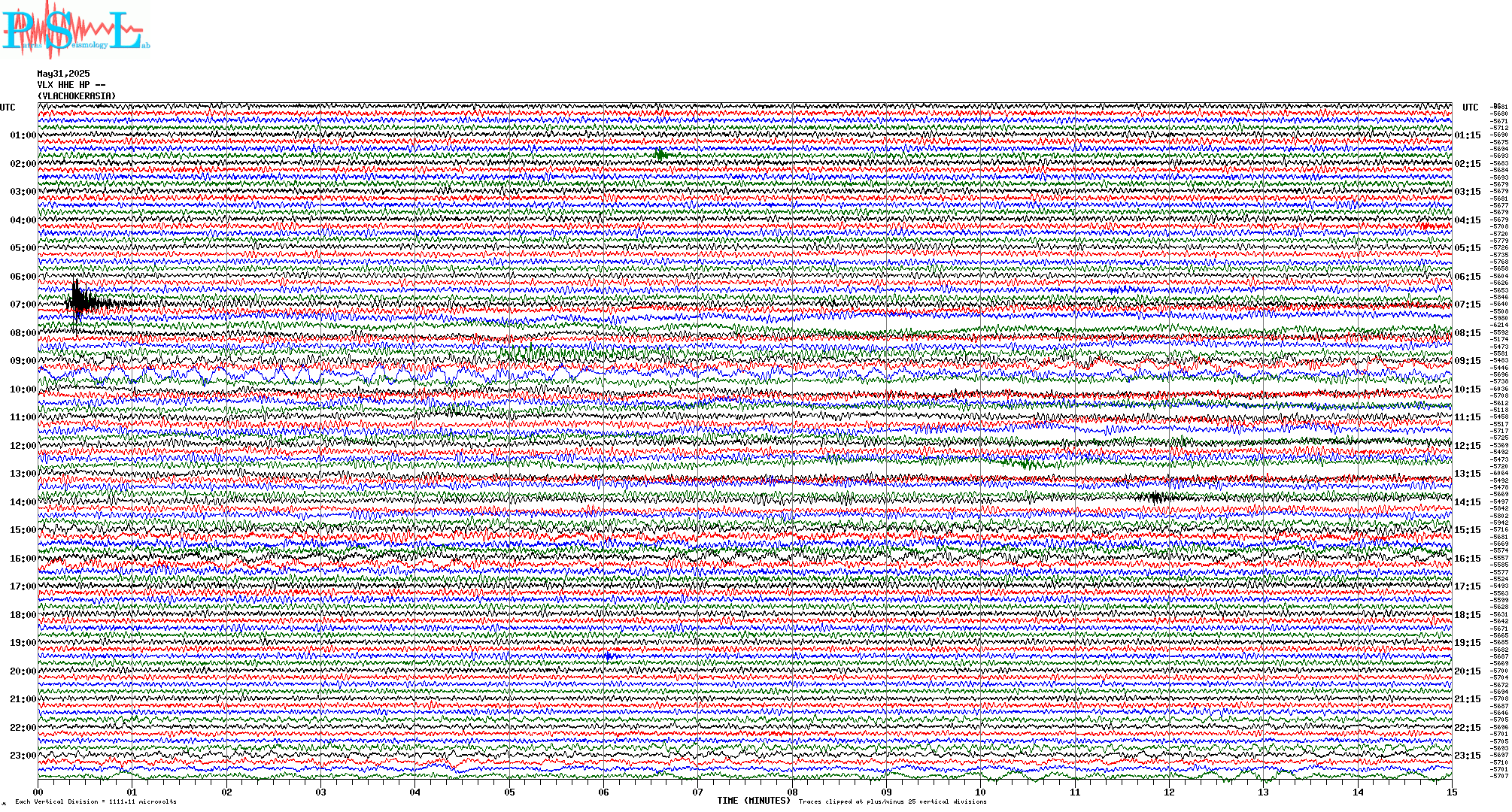Click the minute 05 tick label on the bottom axis
This screenshot has width=1512, height=812.
[509, 792]
